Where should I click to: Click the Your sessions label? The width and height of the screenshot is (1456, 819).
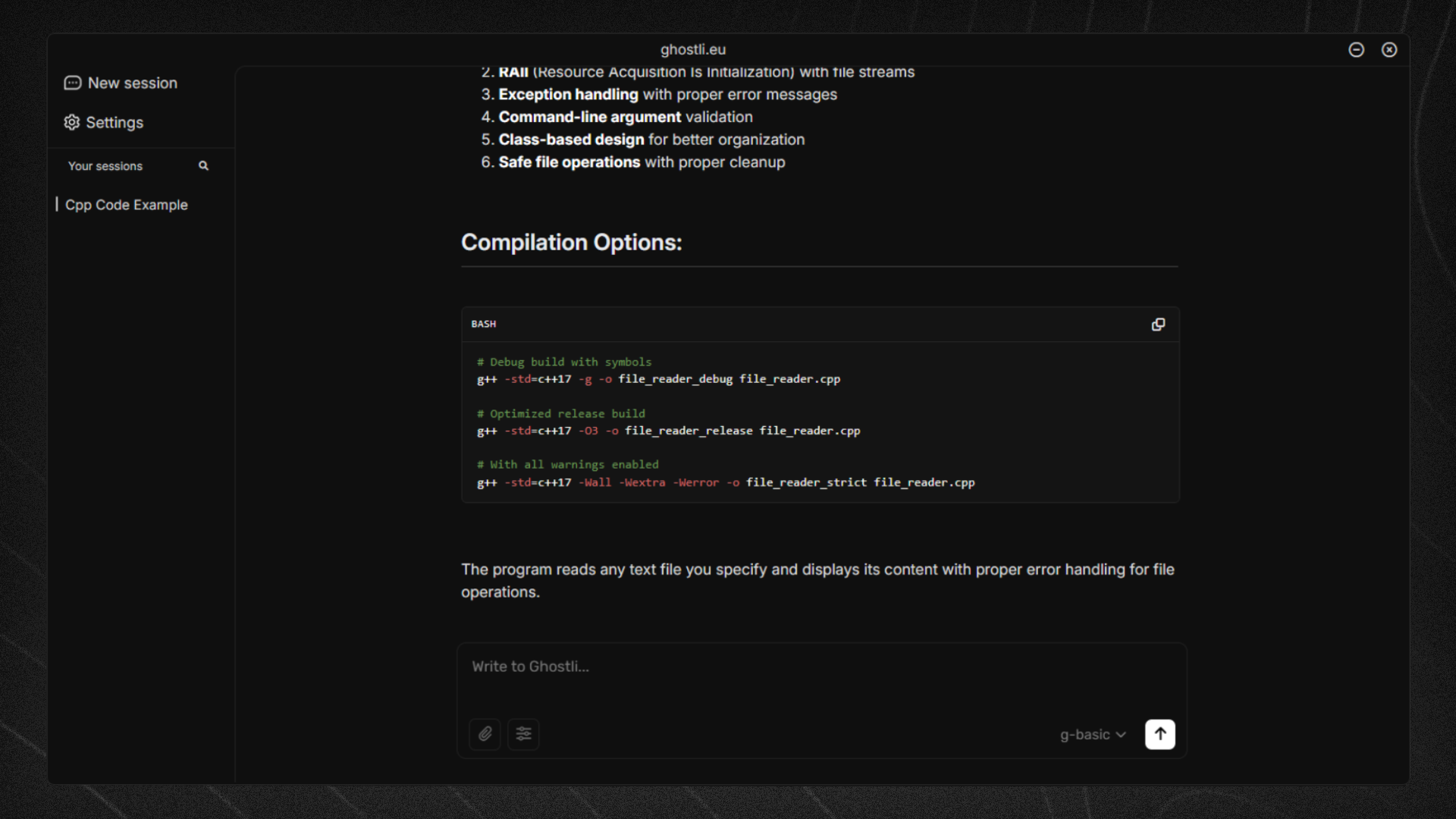(105, 165)
